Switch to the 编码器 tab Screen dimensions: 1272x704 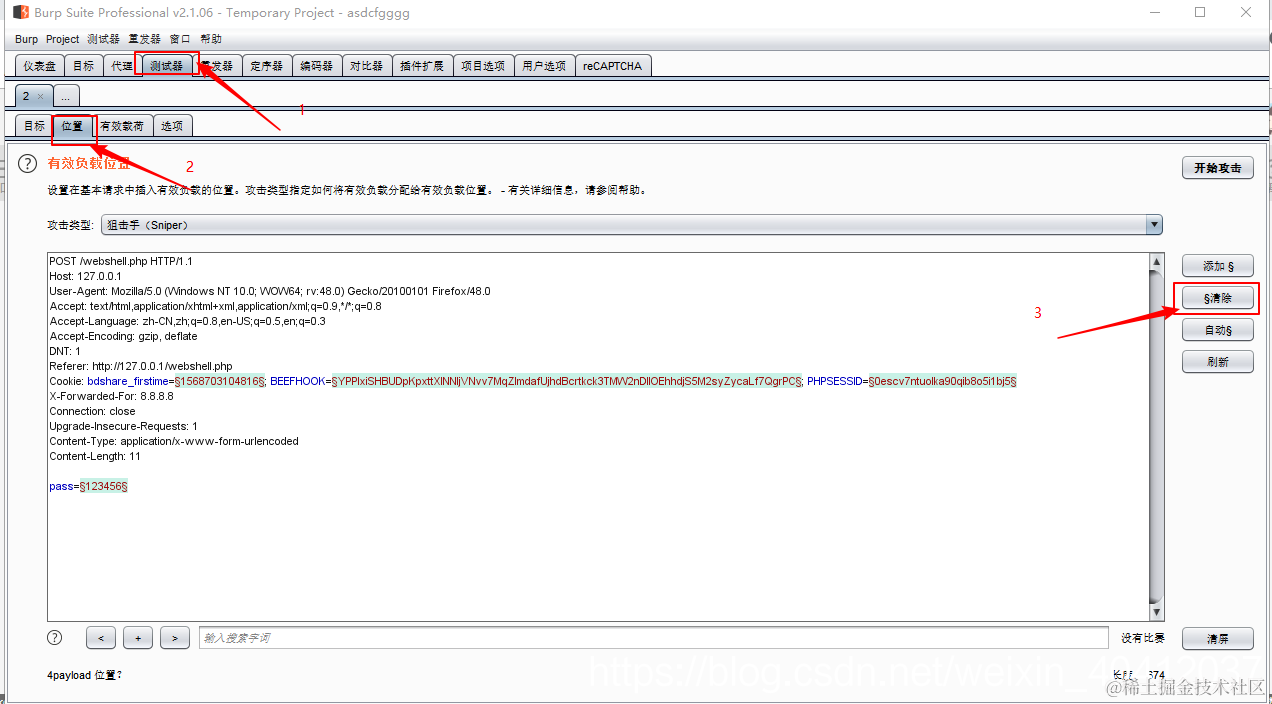[x=317, y=66]
